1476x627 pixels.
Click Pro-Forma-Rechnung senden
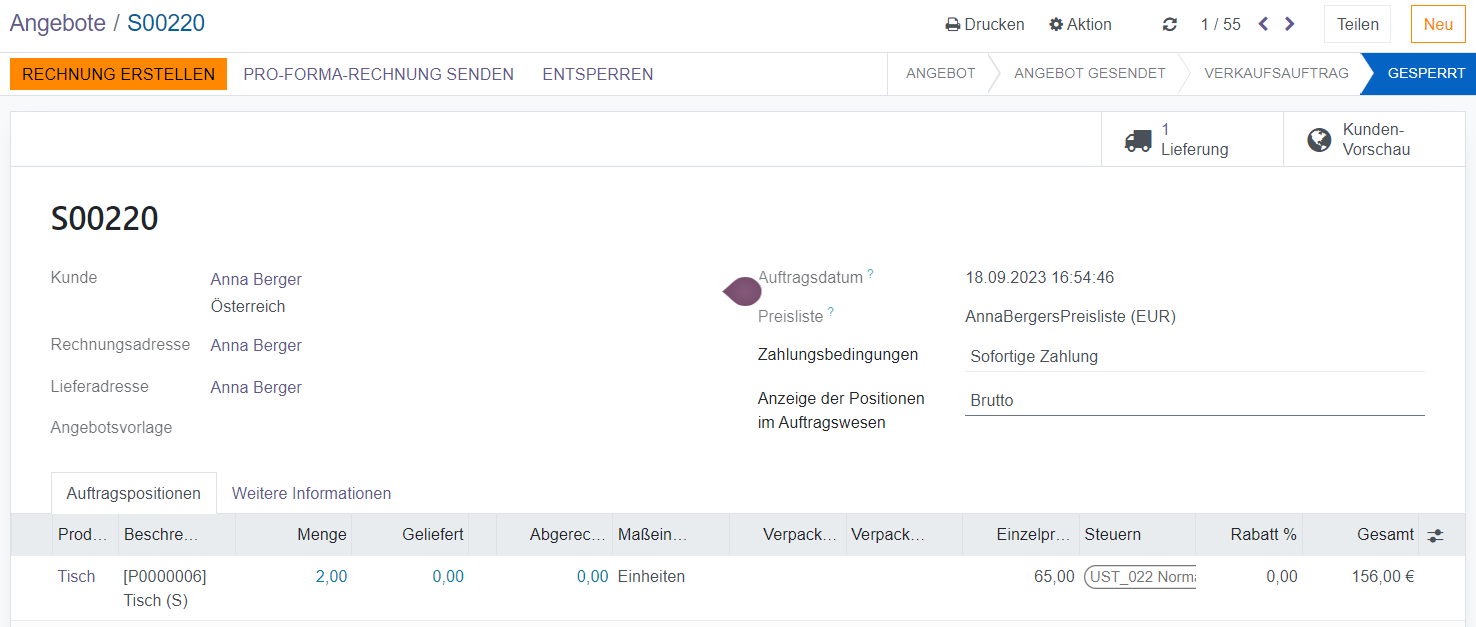coord(378,74)
